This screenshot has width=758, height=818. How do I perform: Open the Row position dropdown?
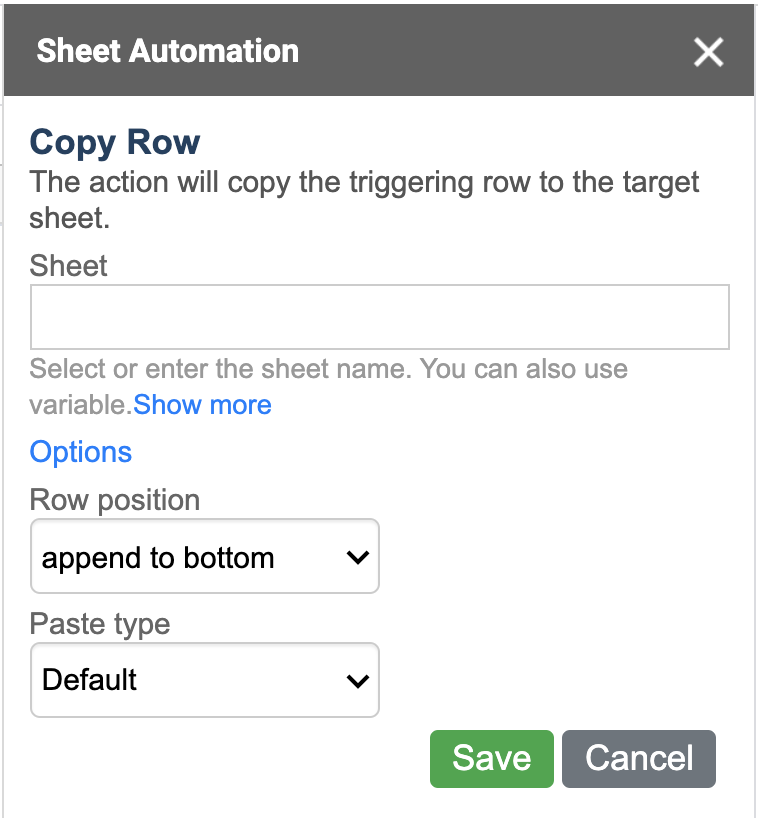[204, 556]
